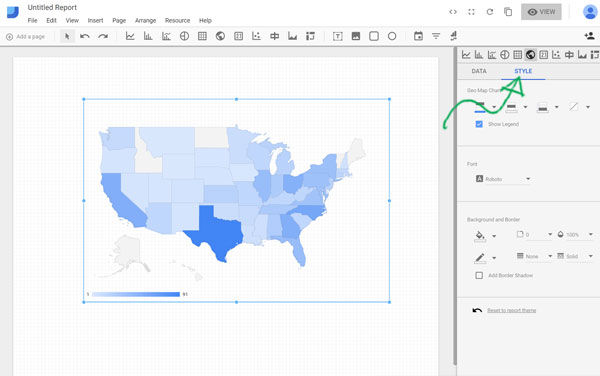This screenshot has width=600, height=376.
Task: Insert a table chart from toolbar
Action: (x=202, y=36)
